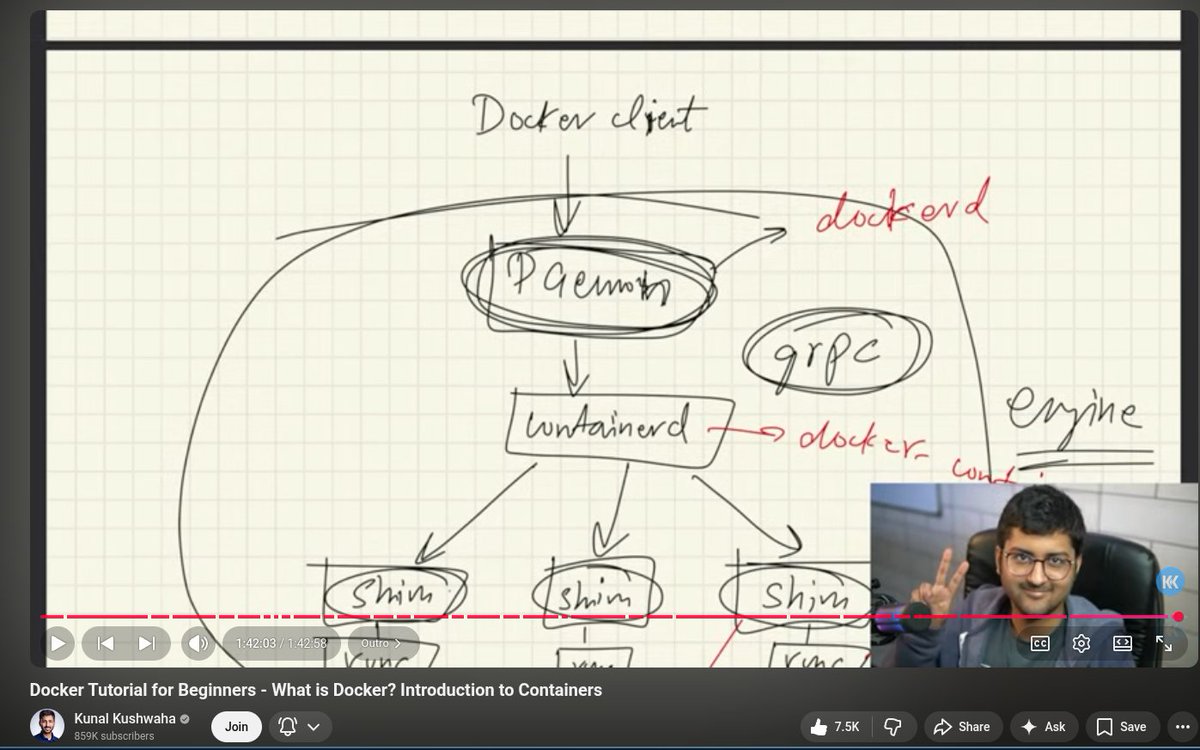1200x750 pixels.
Task: Click the 859K subscribers text
Action: (114, 736)
